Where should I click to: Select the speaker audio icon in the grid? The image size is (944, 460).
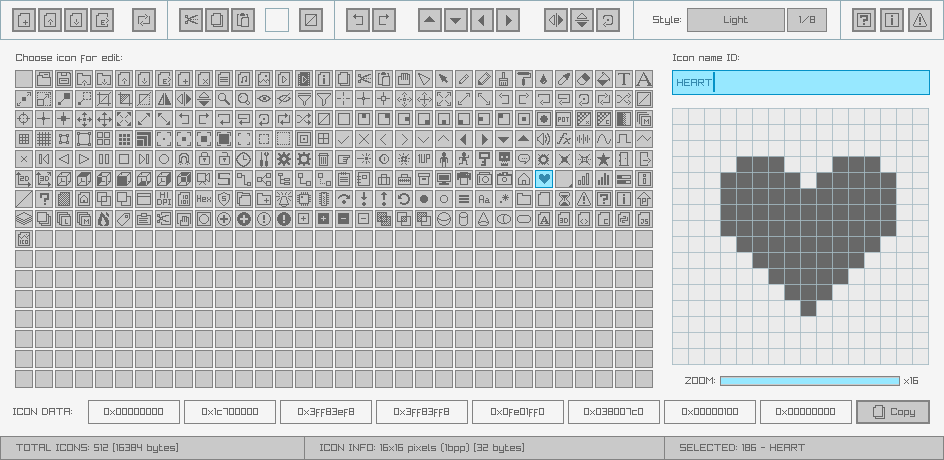coord(544,139)
